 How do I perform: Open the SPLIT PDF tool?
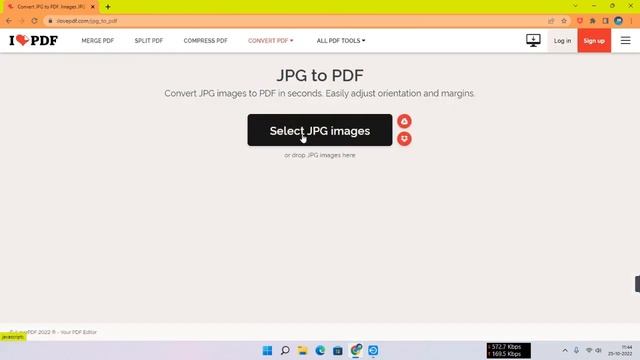tap(149, 41)
